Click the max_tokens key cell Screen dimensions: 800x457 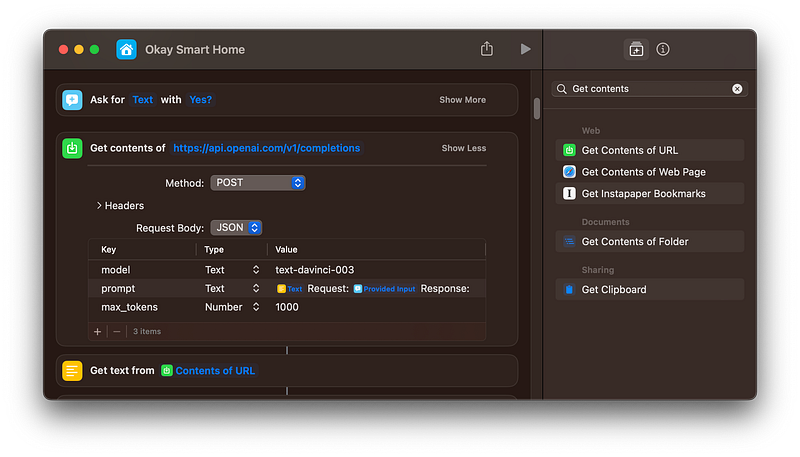click(x=129, y=307)
